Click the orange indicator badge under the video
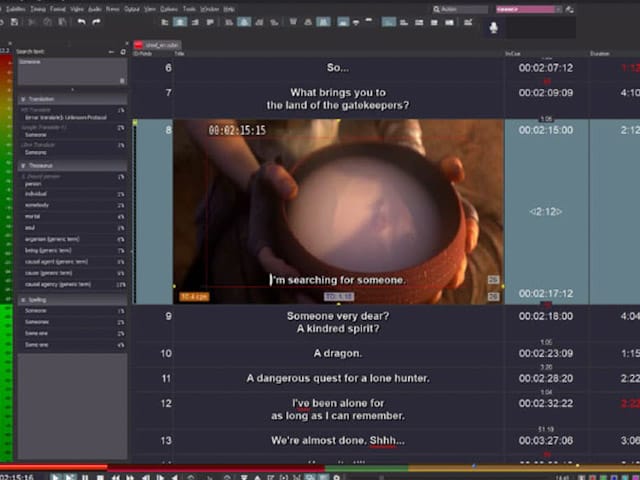640x480 pixels. click(x=194, y=297)
